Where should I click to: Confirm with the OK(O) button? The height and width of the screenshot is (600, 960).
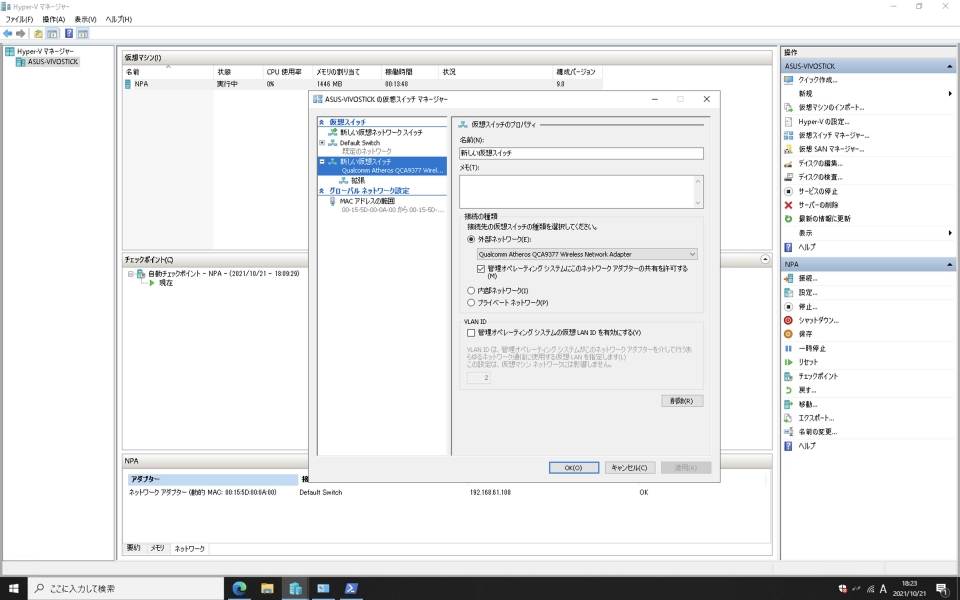(574, 468)
